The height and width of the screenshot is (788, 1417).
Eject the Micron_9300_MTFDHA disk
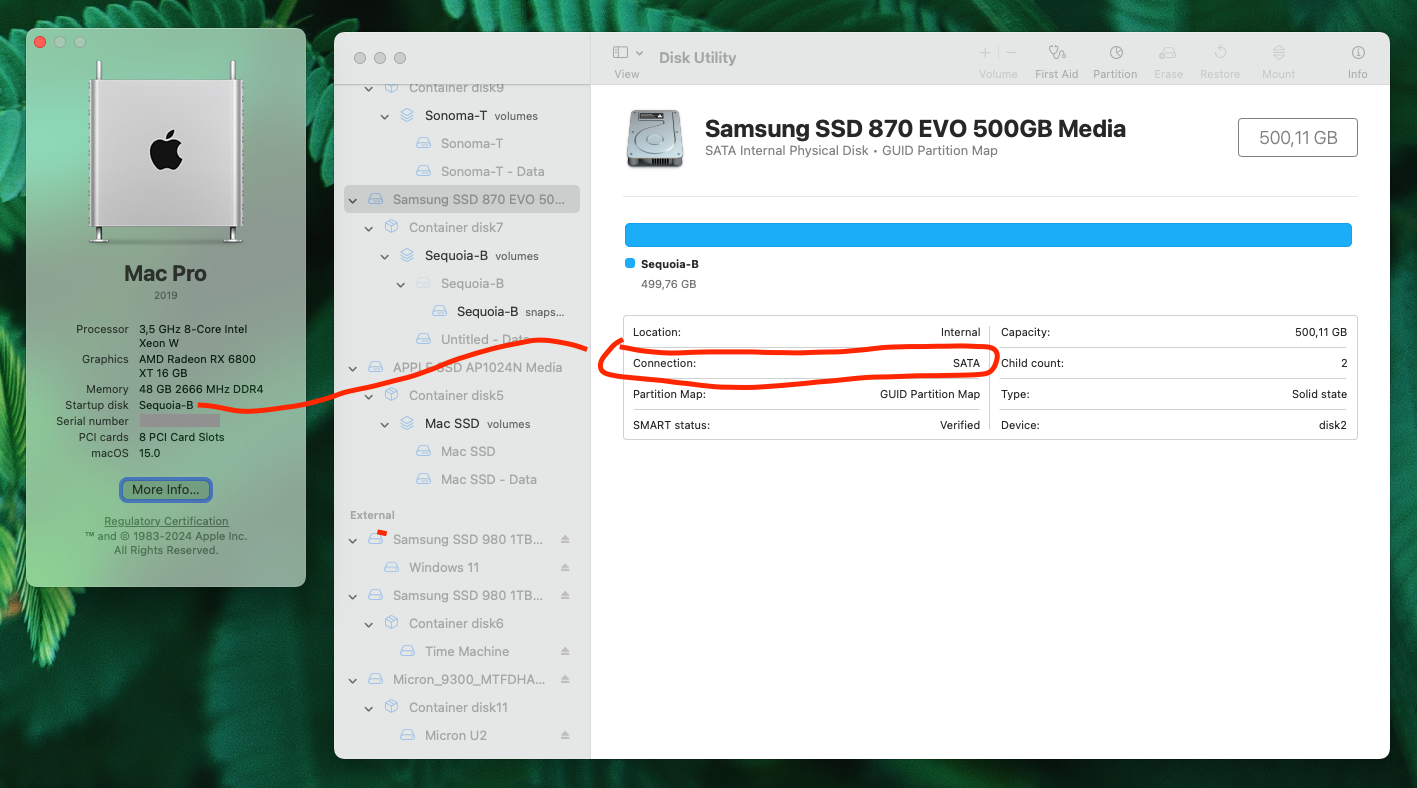[565, 679]
